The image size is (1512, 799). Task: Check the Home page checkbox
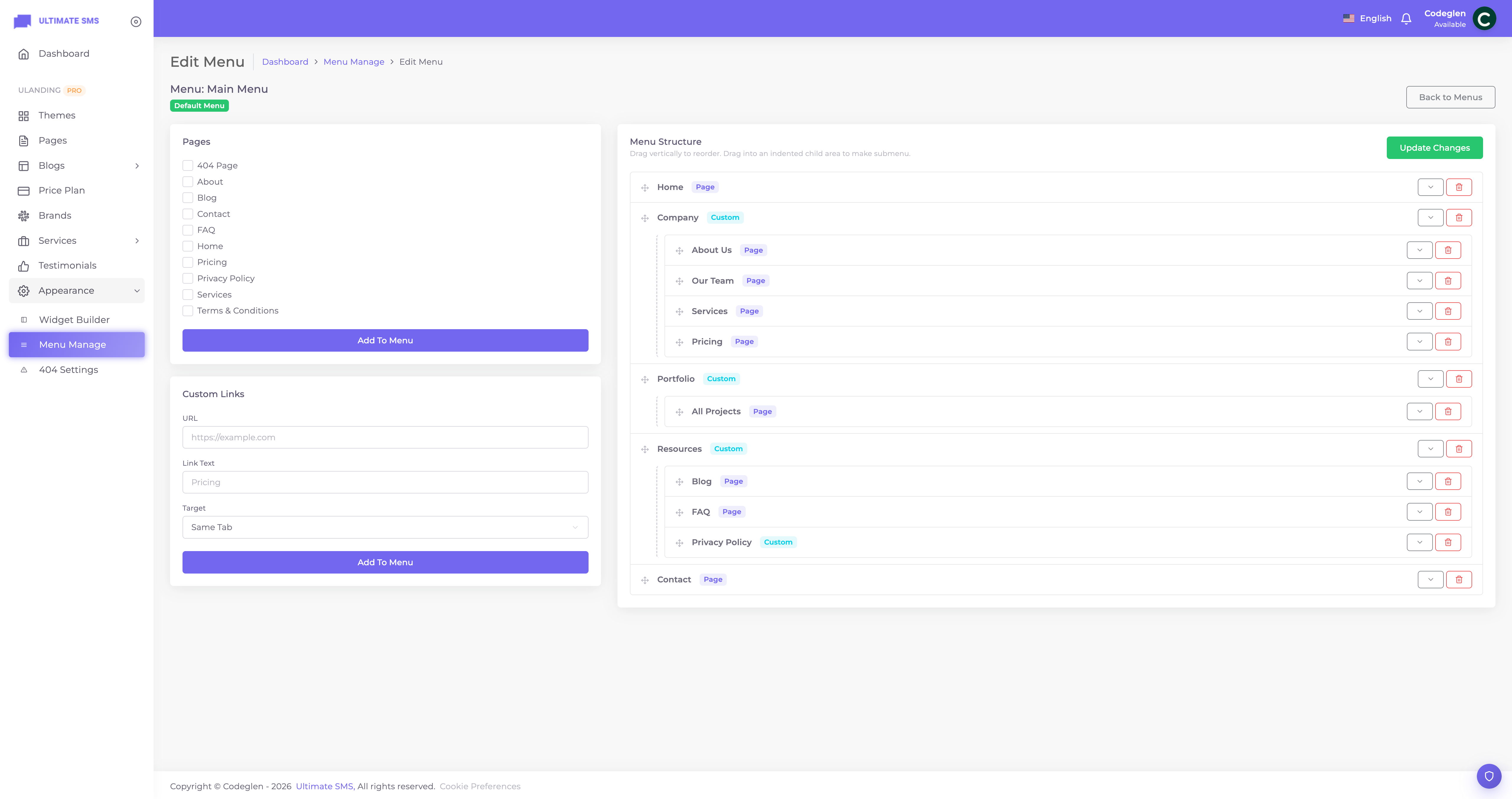click(x=188, y=246)
